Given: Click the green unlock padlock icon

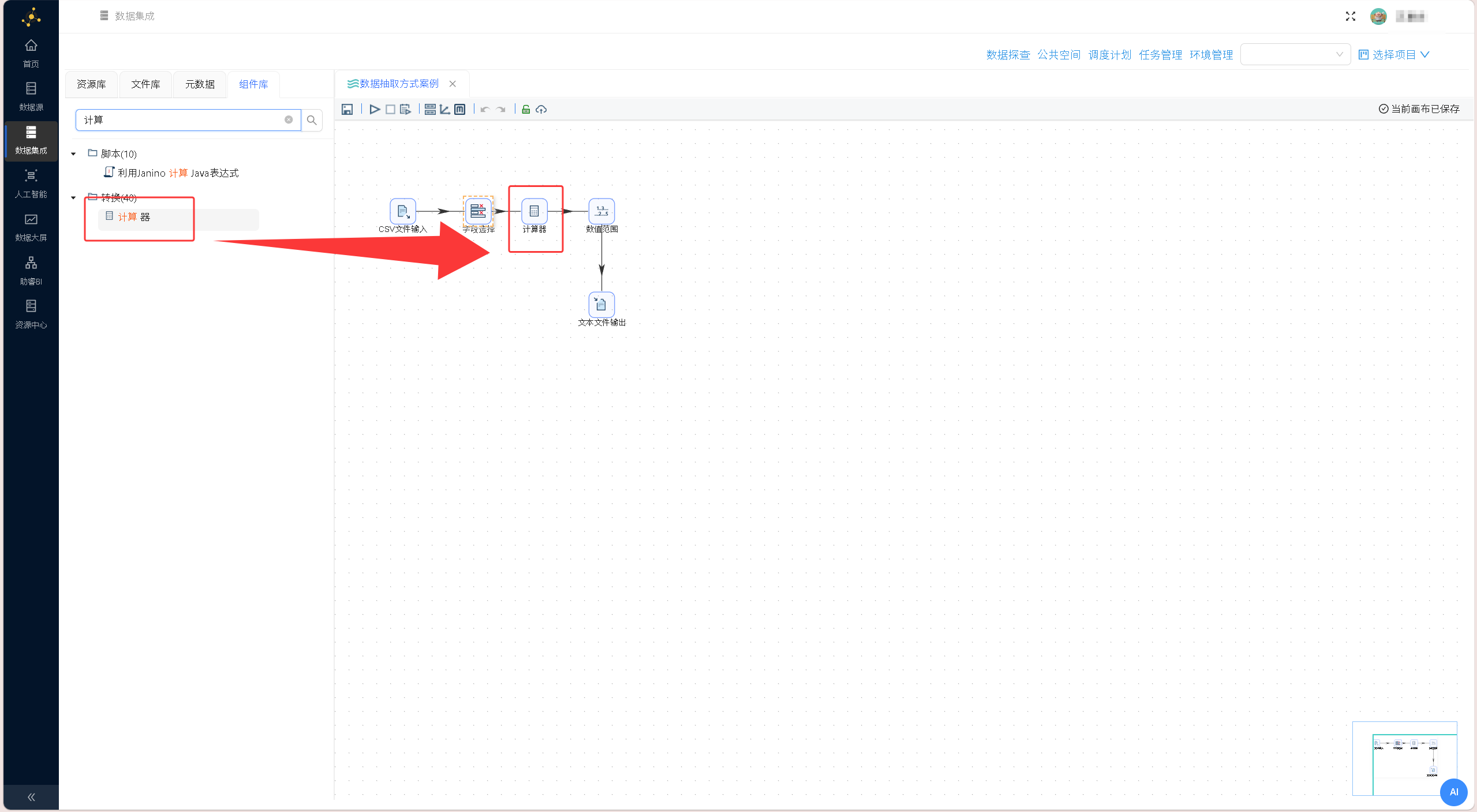Looking at the screenshot, I should (526, 109).
